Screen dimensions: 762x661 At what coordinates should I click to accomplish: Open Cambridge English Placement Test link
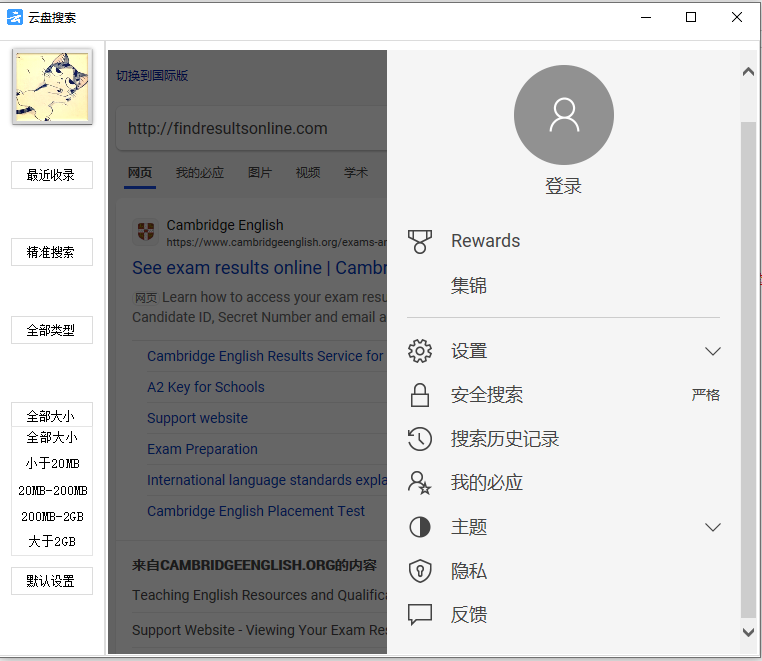click(x=256, y=511)
